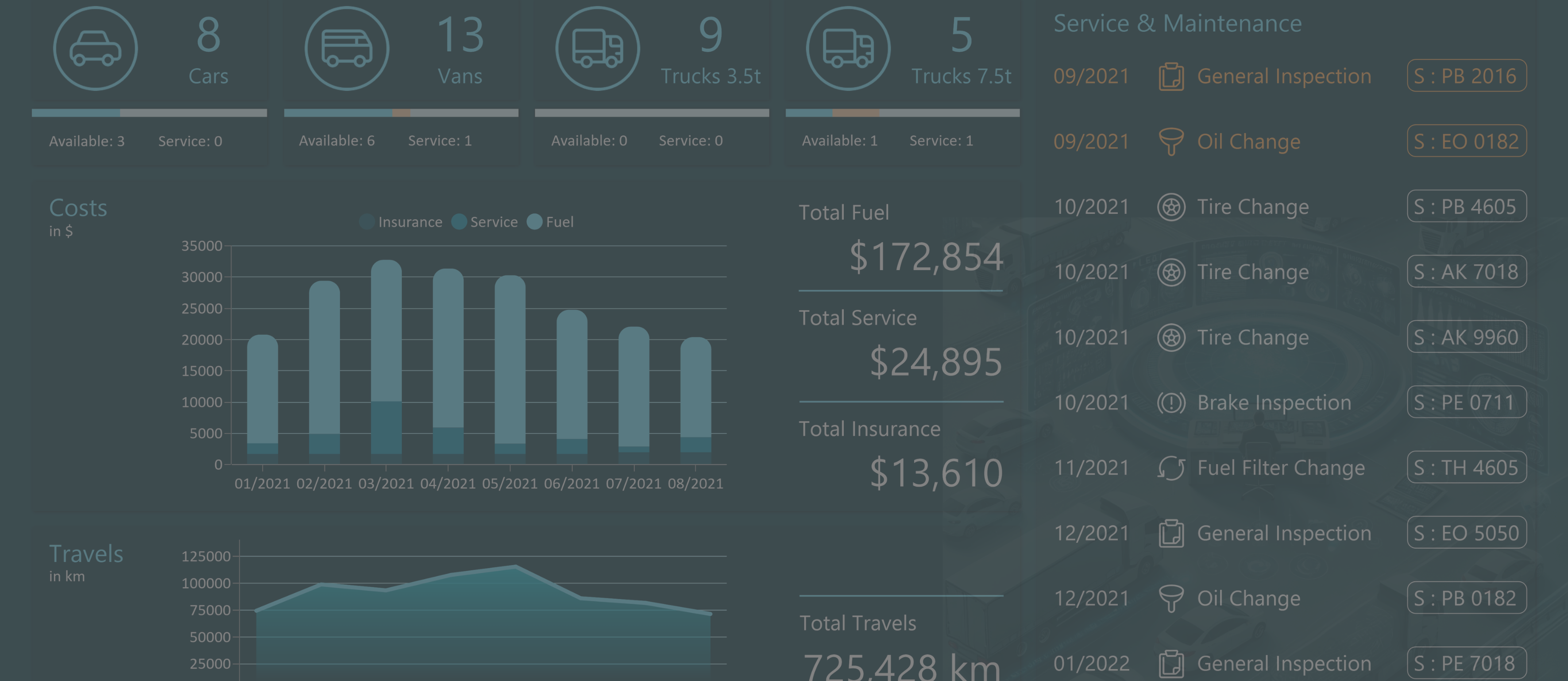This screenshot has width=1568, height=681.
Task: Click the Cars vehicle icon
Action: coord(95,49)
